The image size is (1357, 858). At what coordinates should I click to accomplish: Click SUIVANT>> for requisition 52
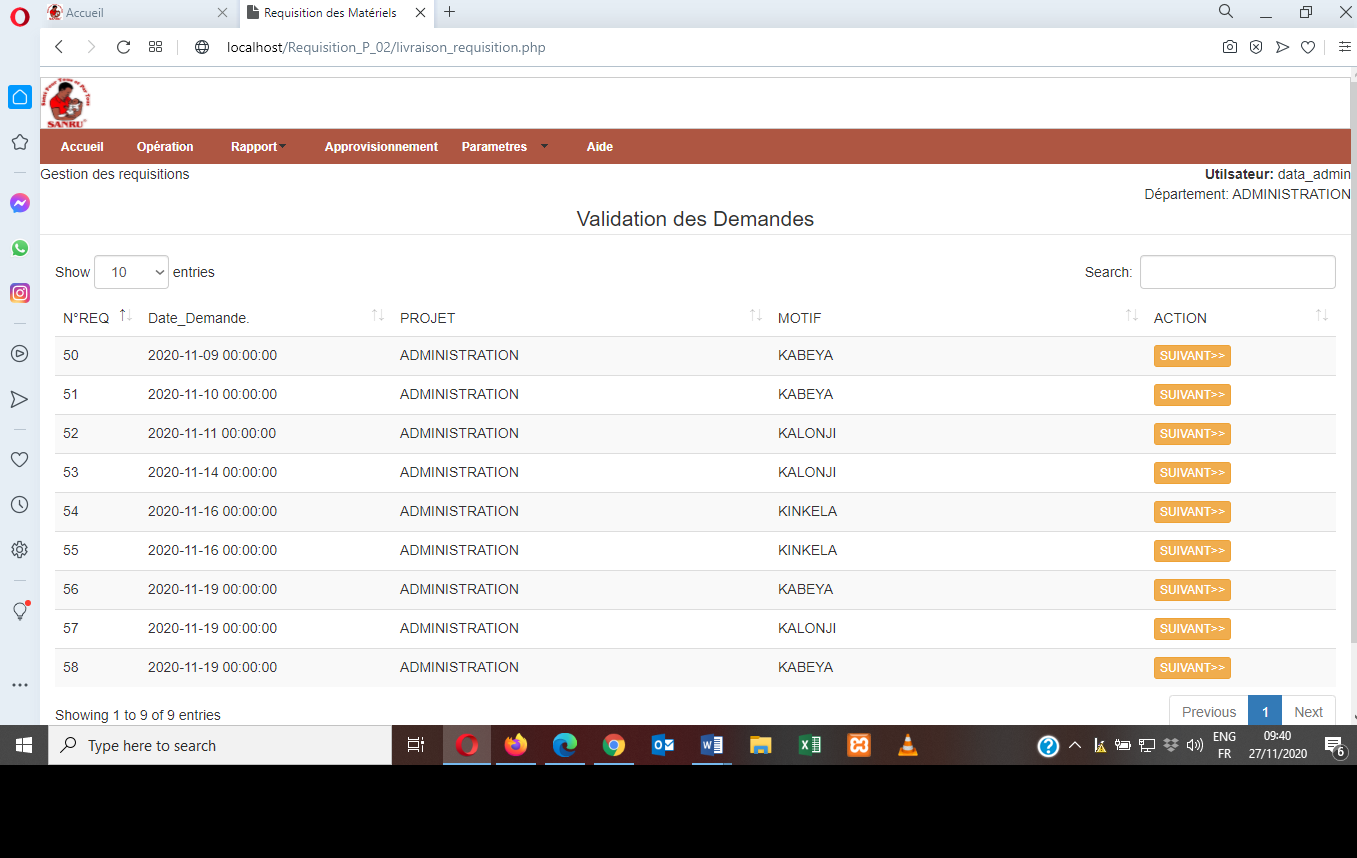1191,434
